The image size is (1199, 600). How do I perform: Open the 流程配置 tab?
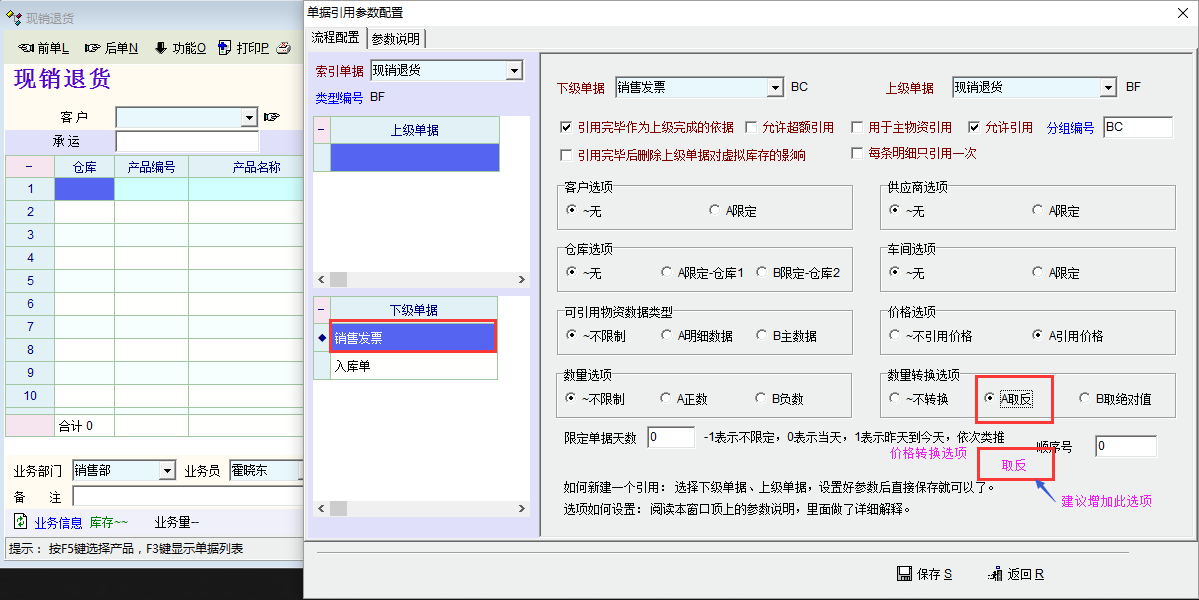point(335,38)
